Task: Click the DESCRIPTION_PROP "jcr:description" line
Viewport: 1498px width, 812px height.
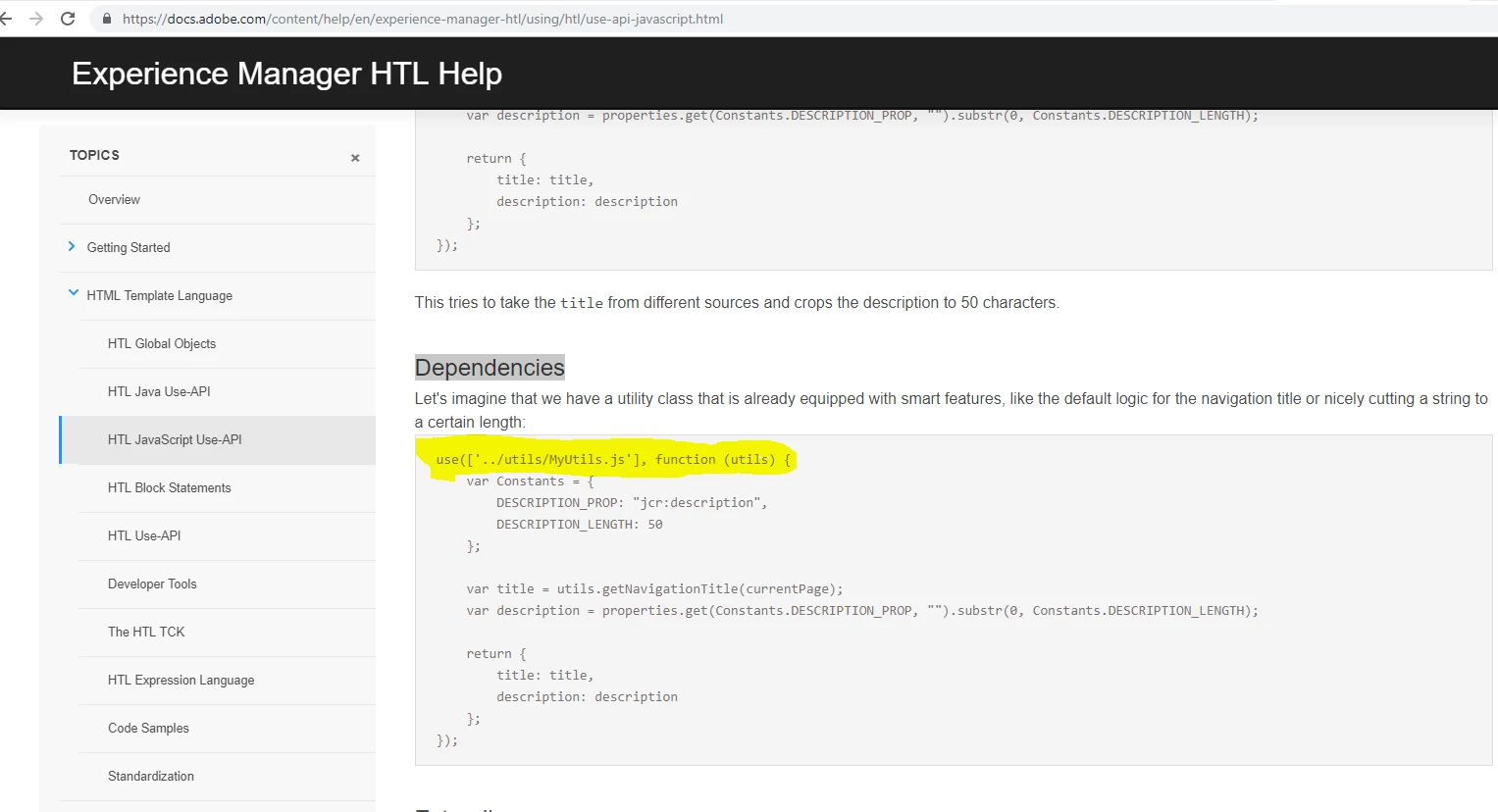Action: (632, 503)
